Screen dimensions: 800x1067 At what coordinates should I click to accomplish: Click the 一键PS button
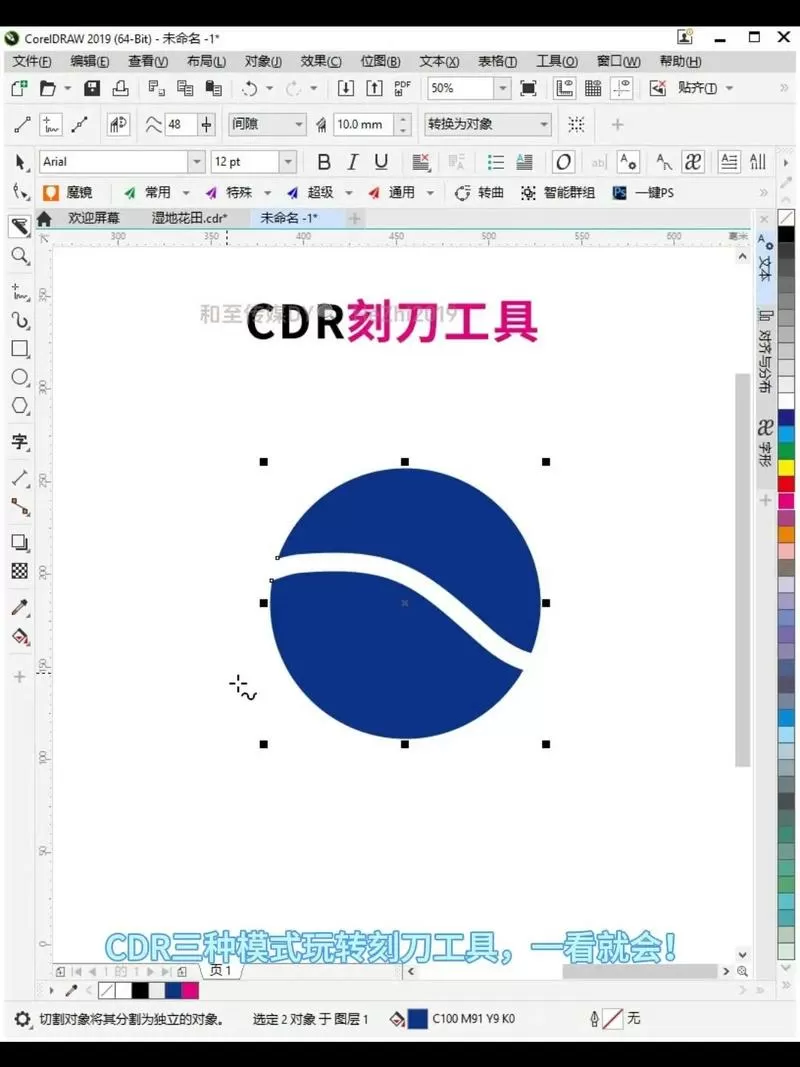[x=644, y=193]
